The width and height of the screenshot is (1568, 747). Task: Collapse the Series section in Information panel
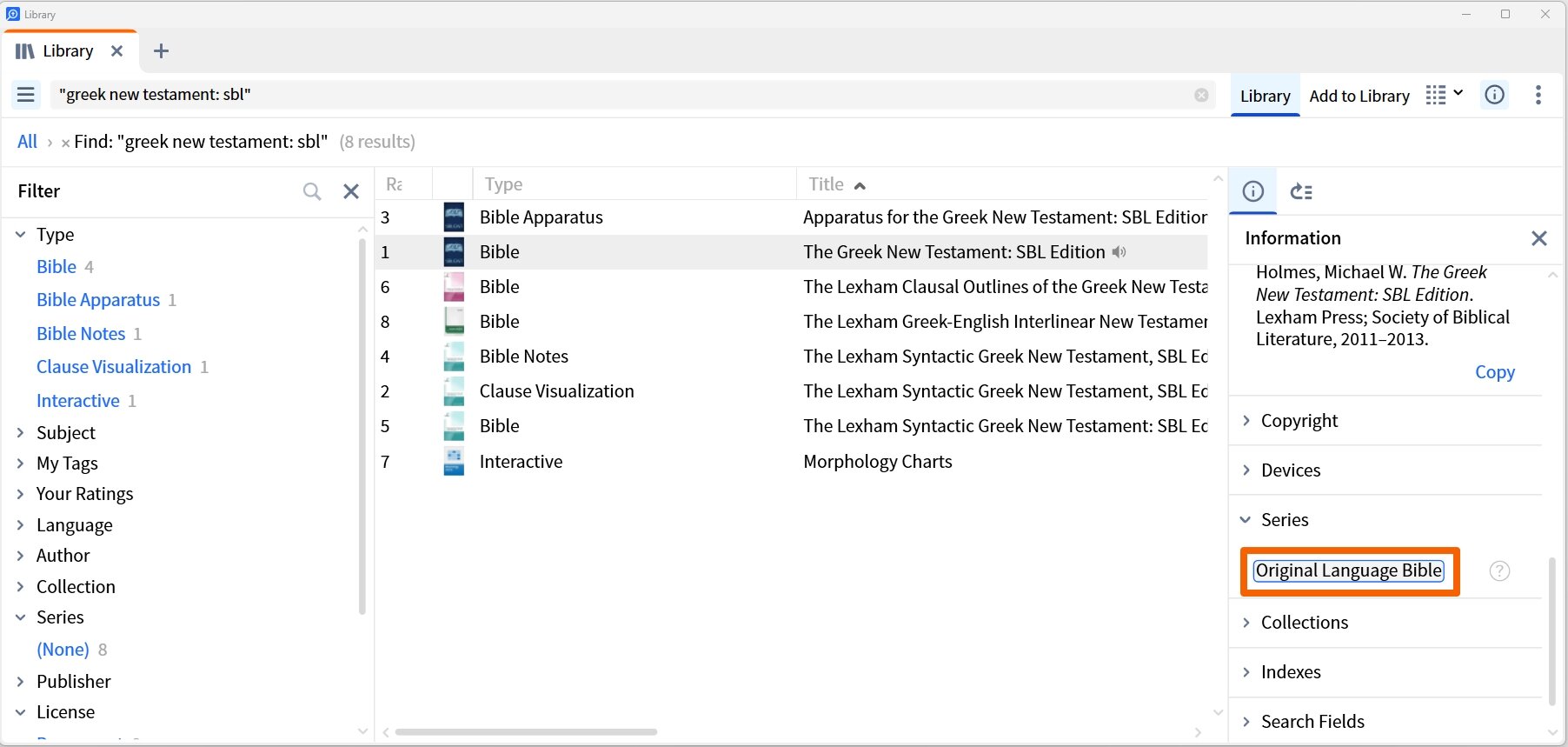[x=1246, y=520]
